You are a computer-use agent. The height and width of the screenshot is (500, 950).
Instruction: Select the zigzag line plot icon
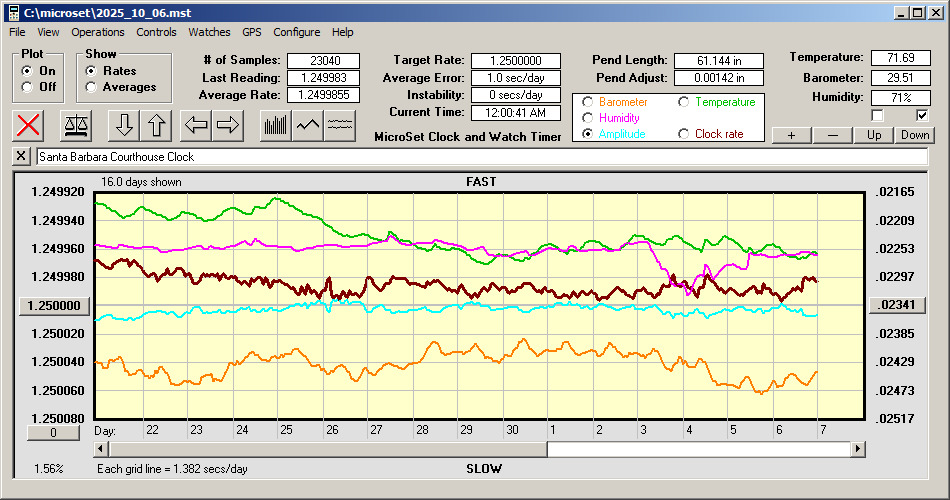click(x=307, y=125)
